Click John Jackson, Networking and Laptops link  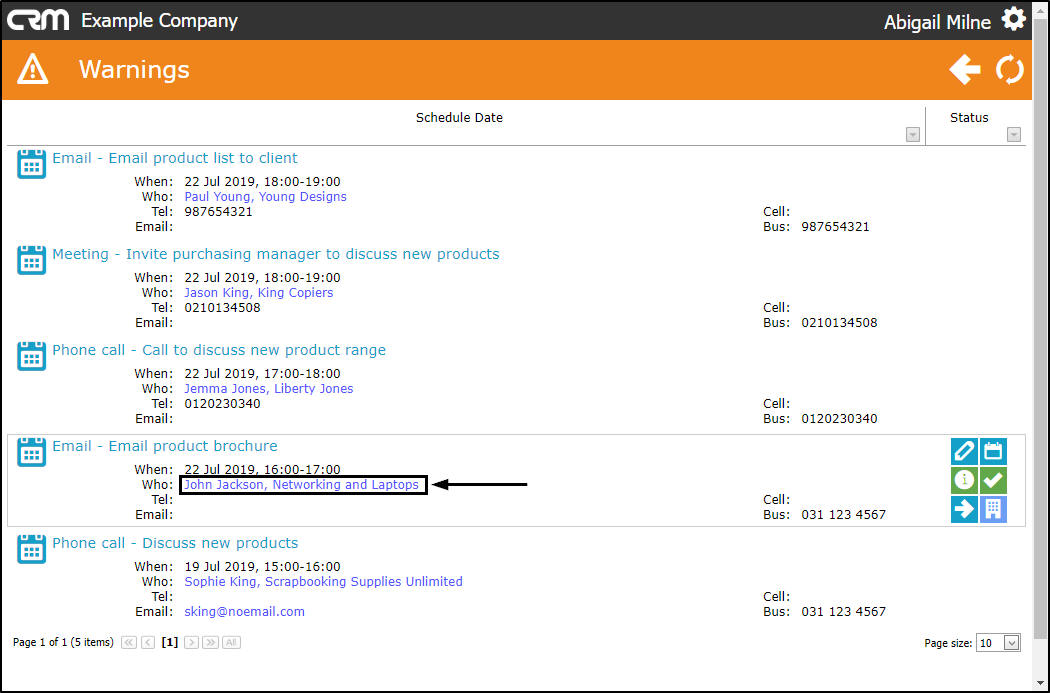tap(301, 485)
